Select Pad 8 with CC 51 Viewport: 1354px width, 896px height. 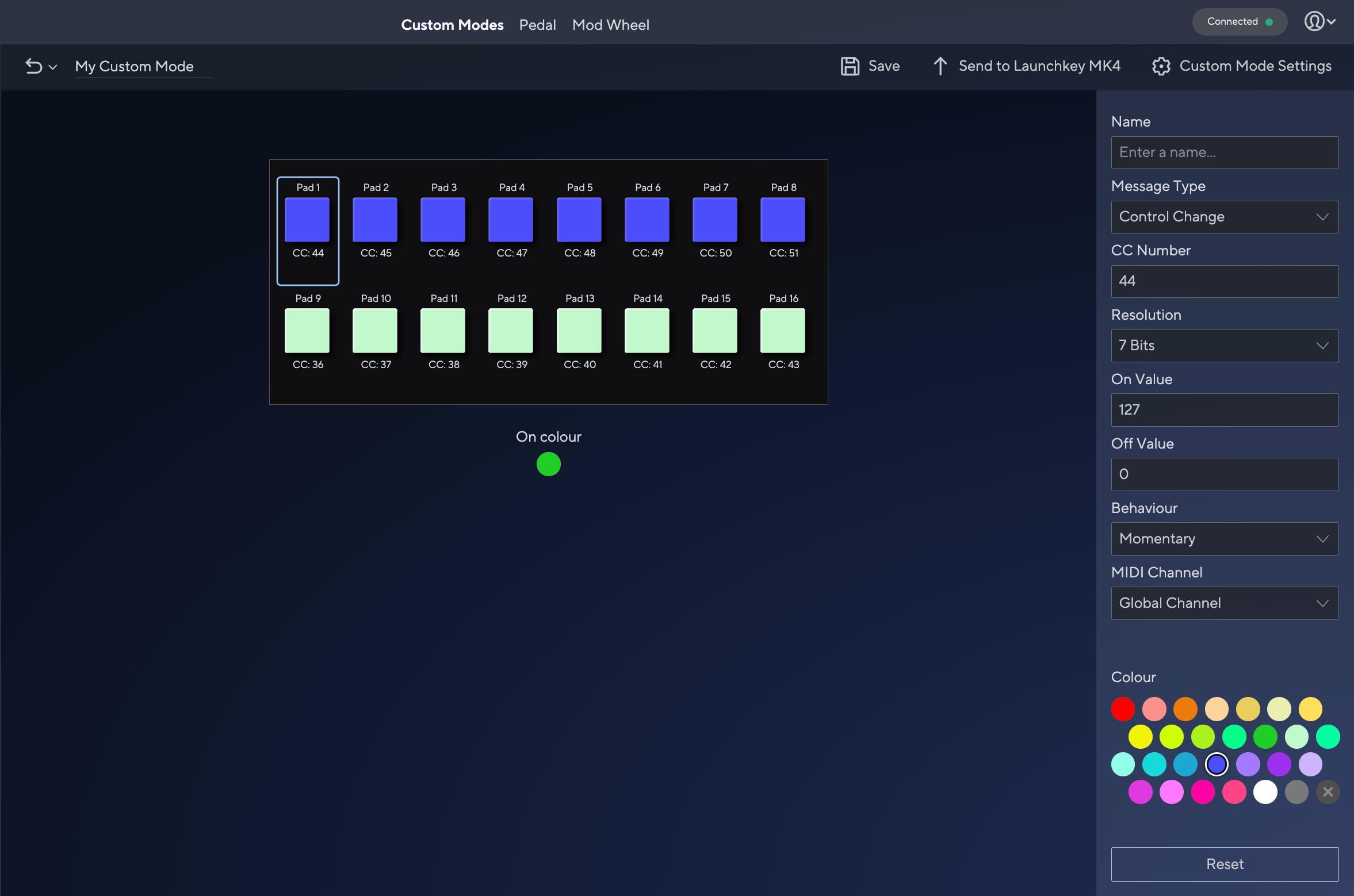click(x=783, y=220)
